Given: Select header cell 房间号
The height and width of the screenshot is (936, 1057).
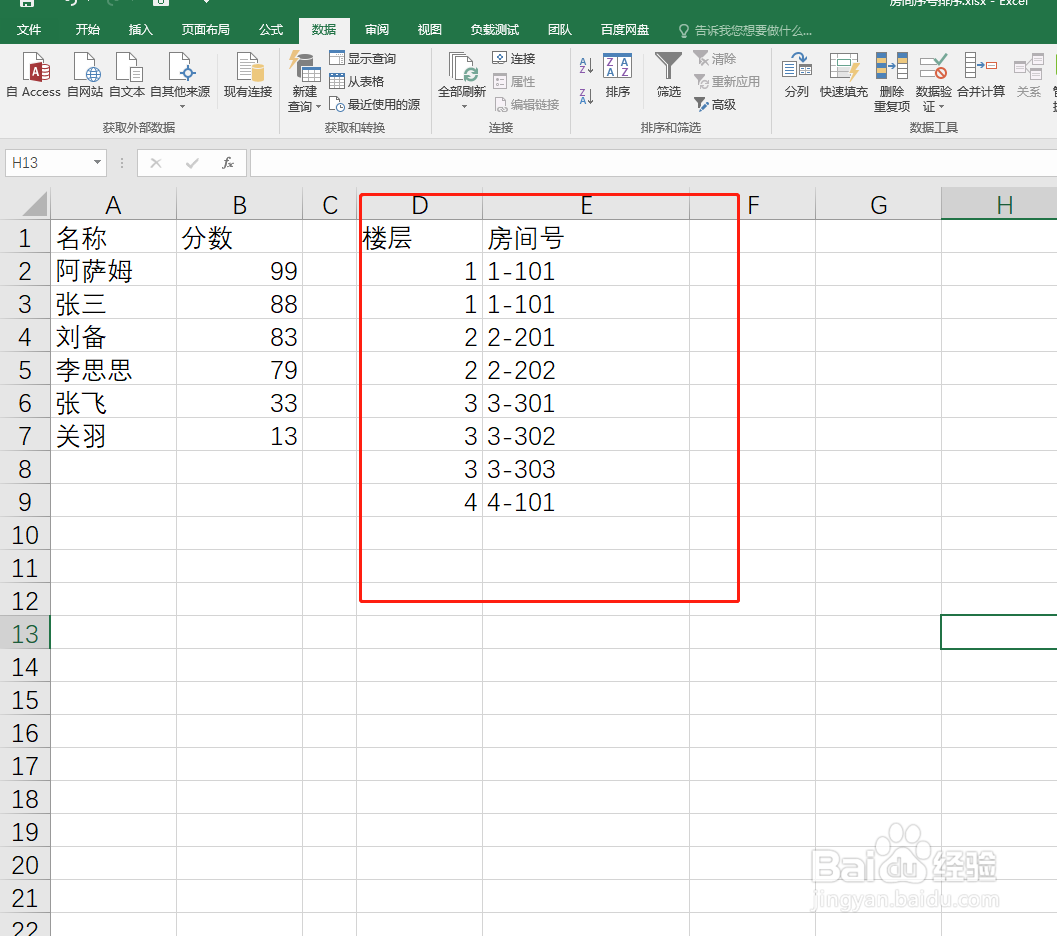Looking at the screenshot, I should [586, 238].
